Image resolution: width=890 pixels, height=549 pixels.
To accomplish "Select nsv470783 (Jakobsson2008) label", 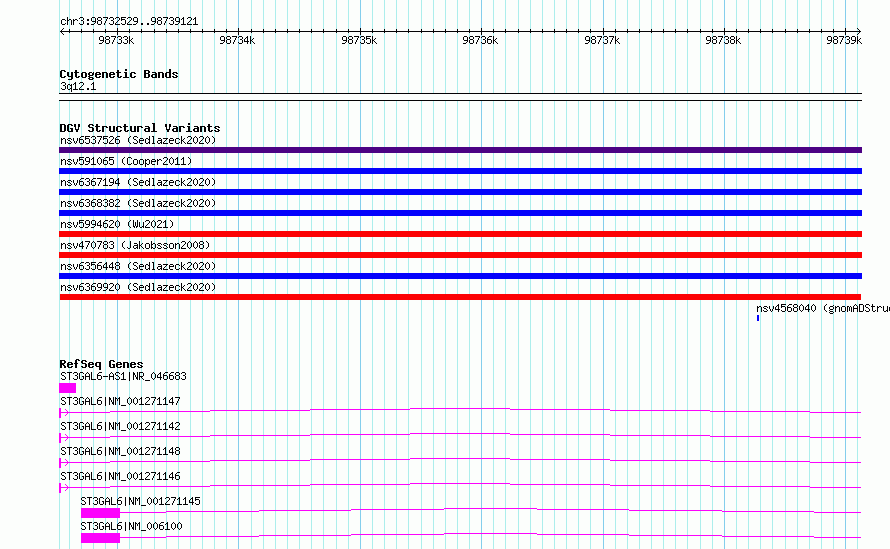I will point(135,245).
